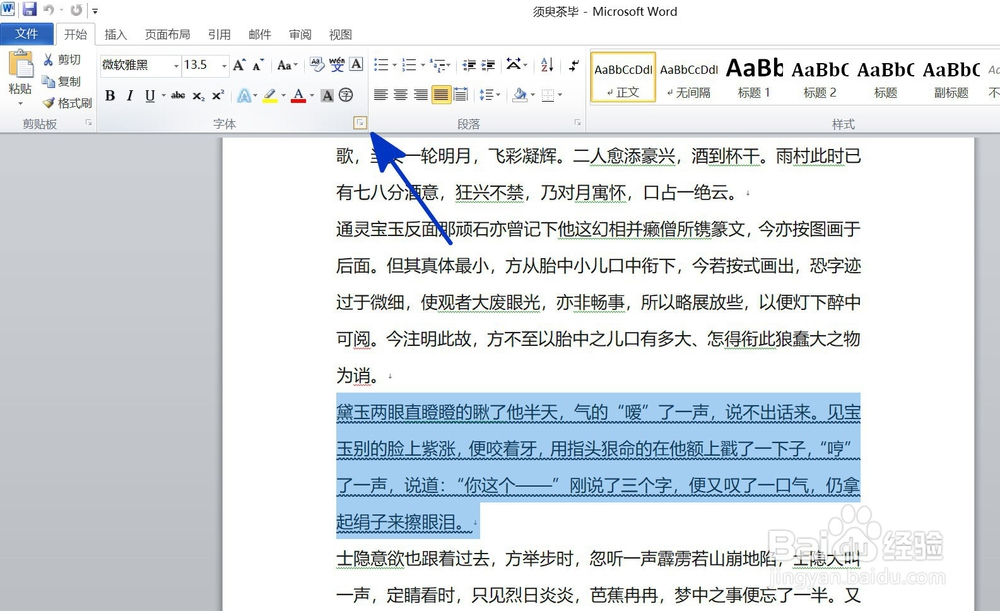
Task: Toggle the Show/Hide paragraph marks button
Action: [573, 66]
